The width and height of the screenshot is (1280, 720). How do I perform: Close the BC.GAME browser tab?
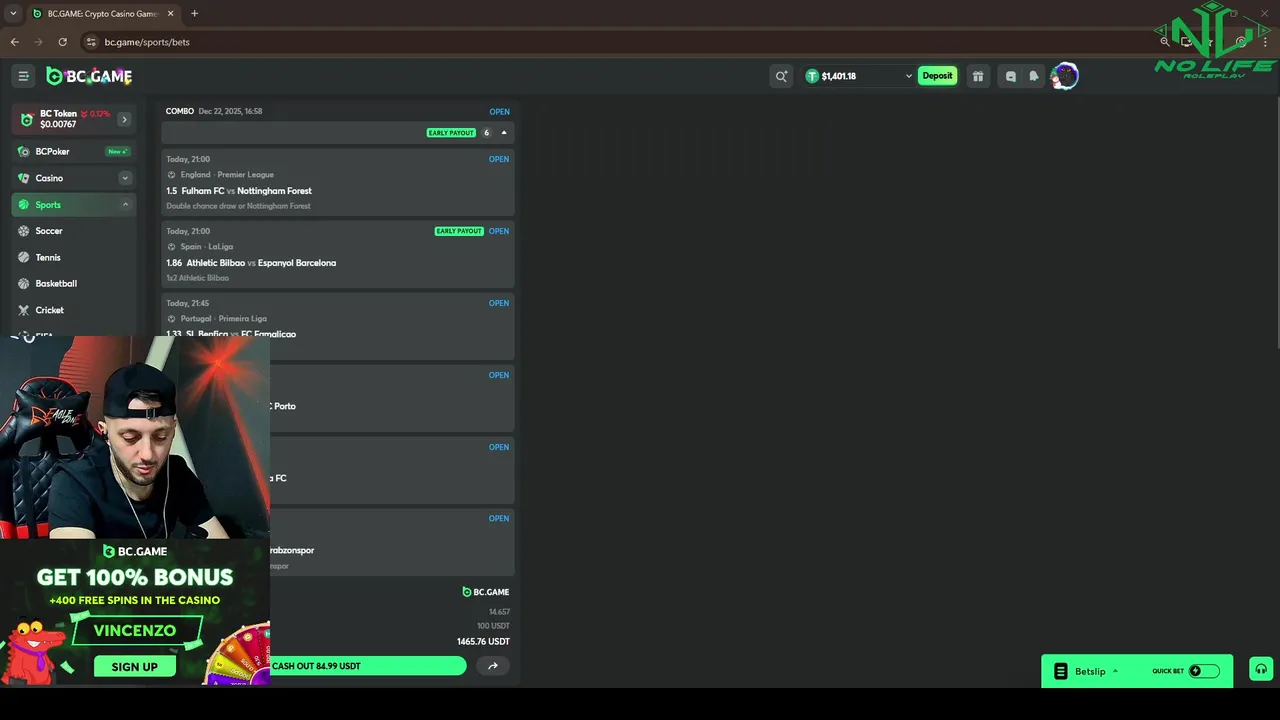[170, 14]
